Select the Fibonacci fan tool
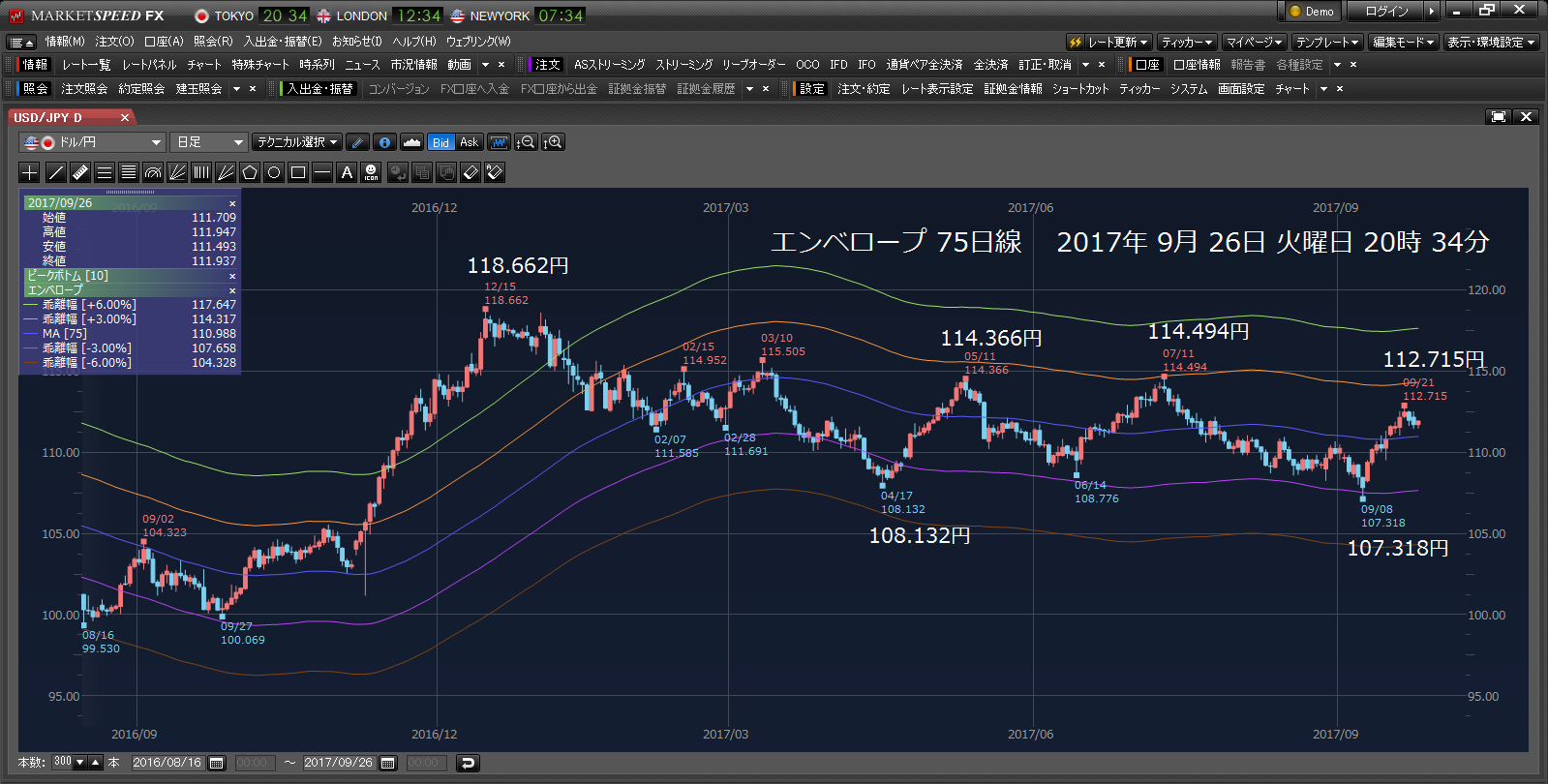This screenshot has height=784, width=1548. click(x=176, y=172)
